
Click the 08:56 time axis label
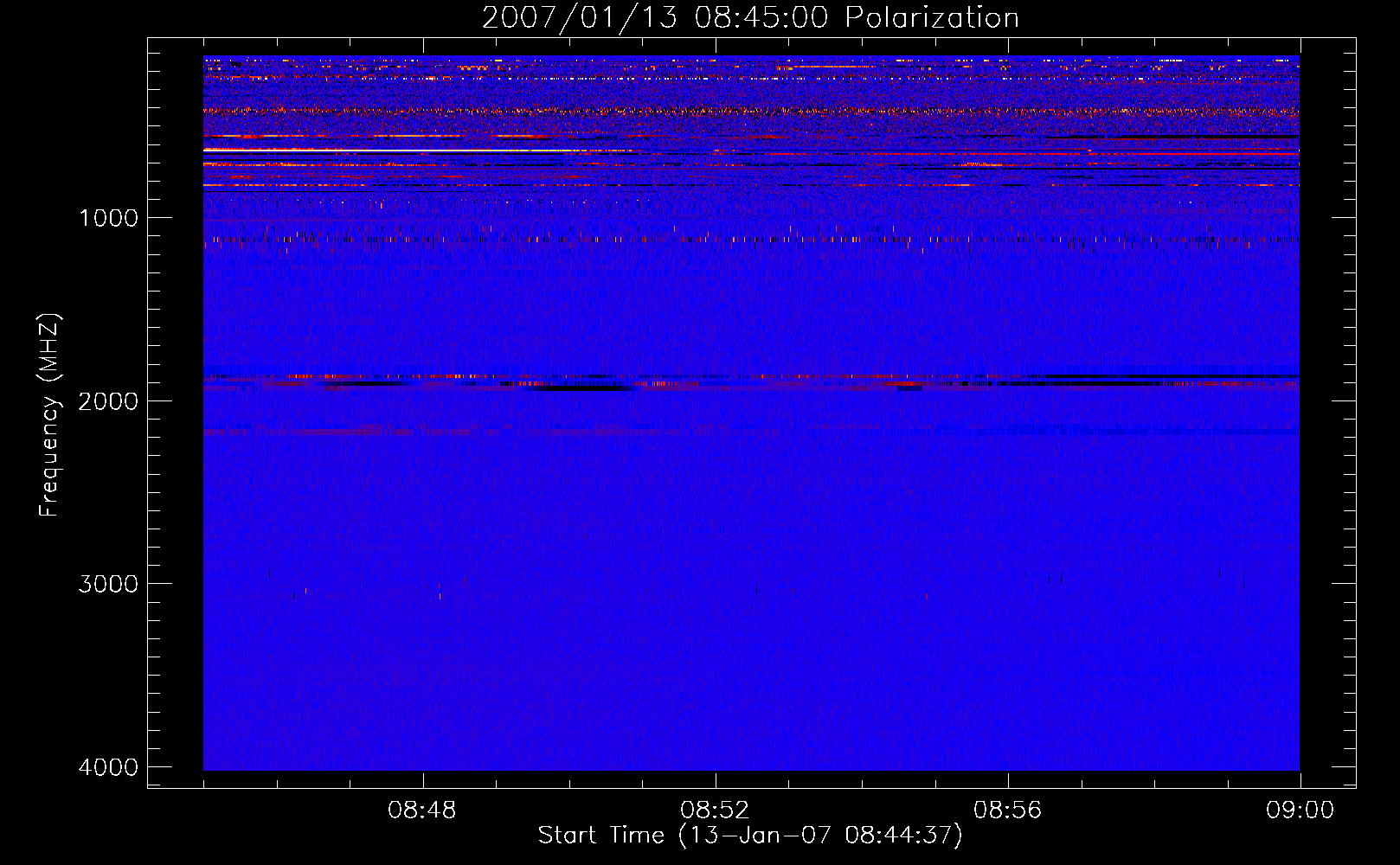tap(1007, 811)
